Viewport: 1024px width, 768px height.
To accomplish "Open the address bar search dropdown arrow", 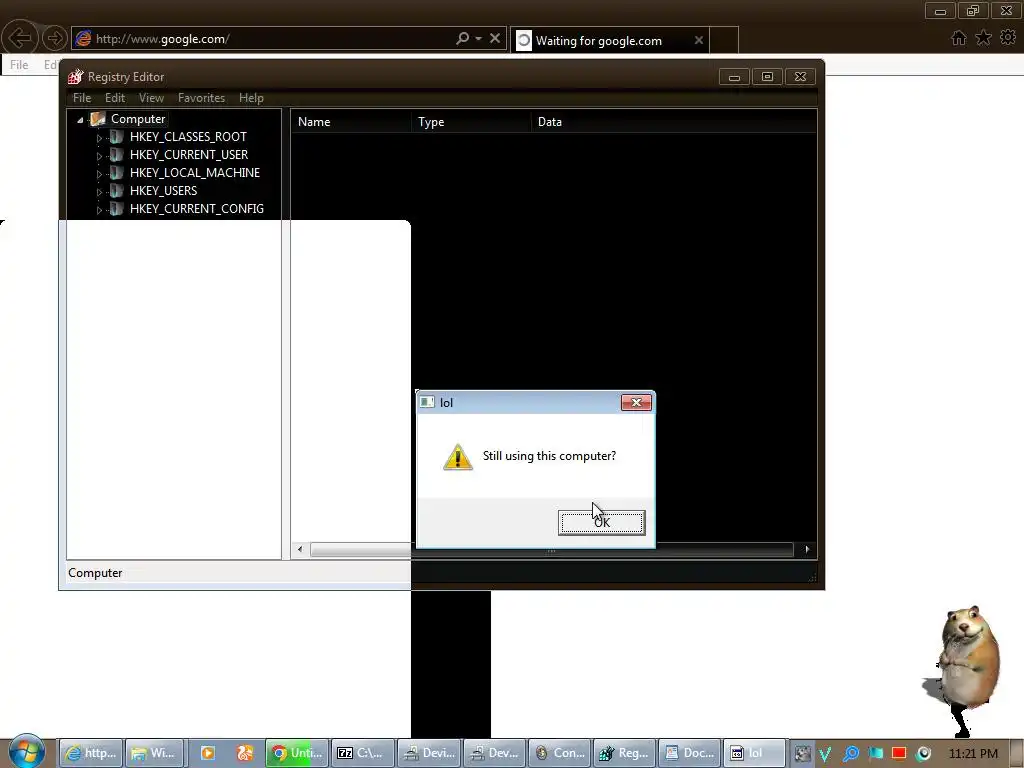I will pyautogui.click(x=479, y=39).
